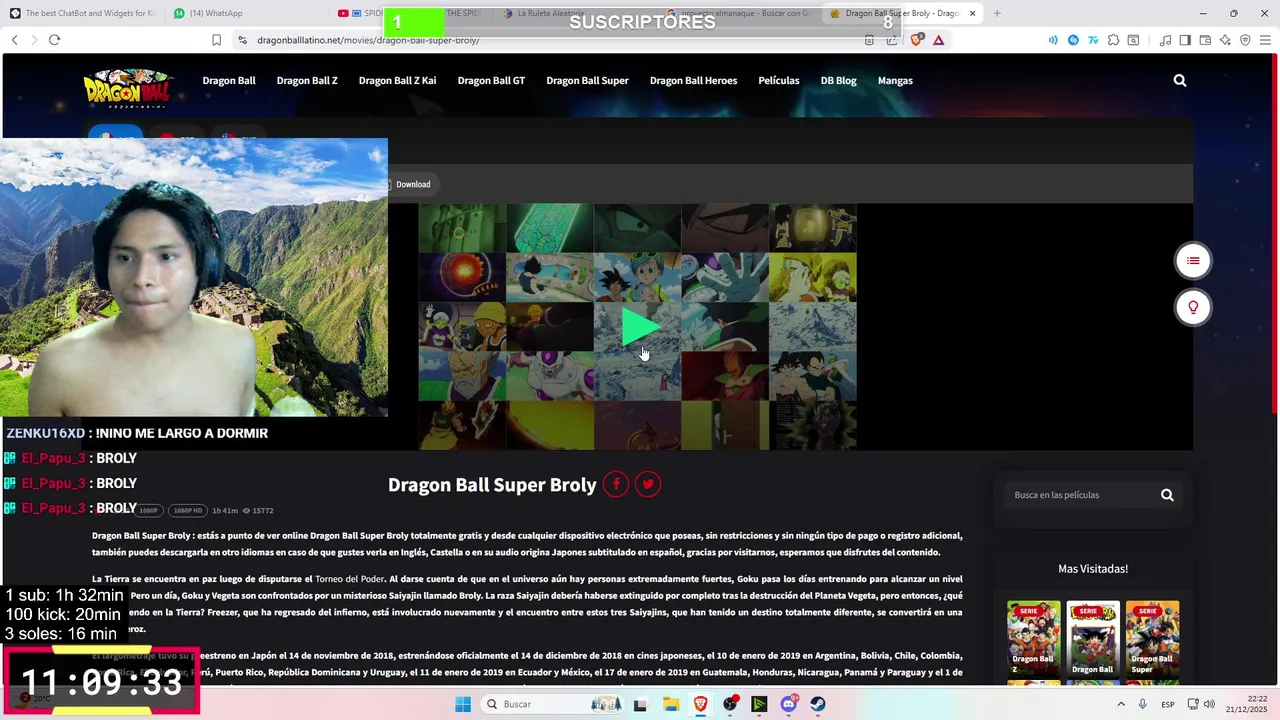
Task: Open the Dragon Ball Z series thumbnail
Action: coord(1033,639)
